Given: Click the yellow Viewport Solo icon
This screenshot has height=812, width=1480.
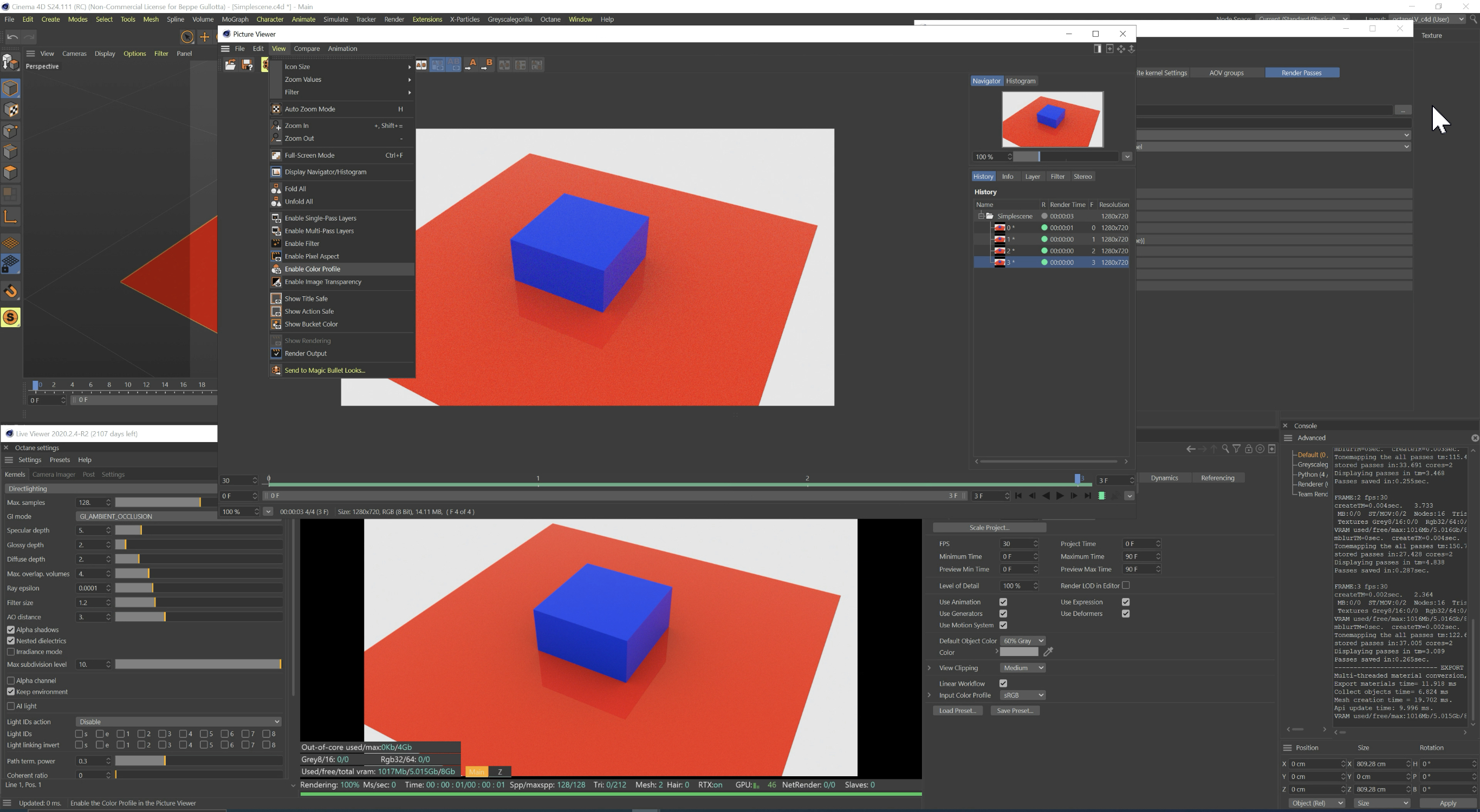Looking at the screenshot, I should coord(10,317).
